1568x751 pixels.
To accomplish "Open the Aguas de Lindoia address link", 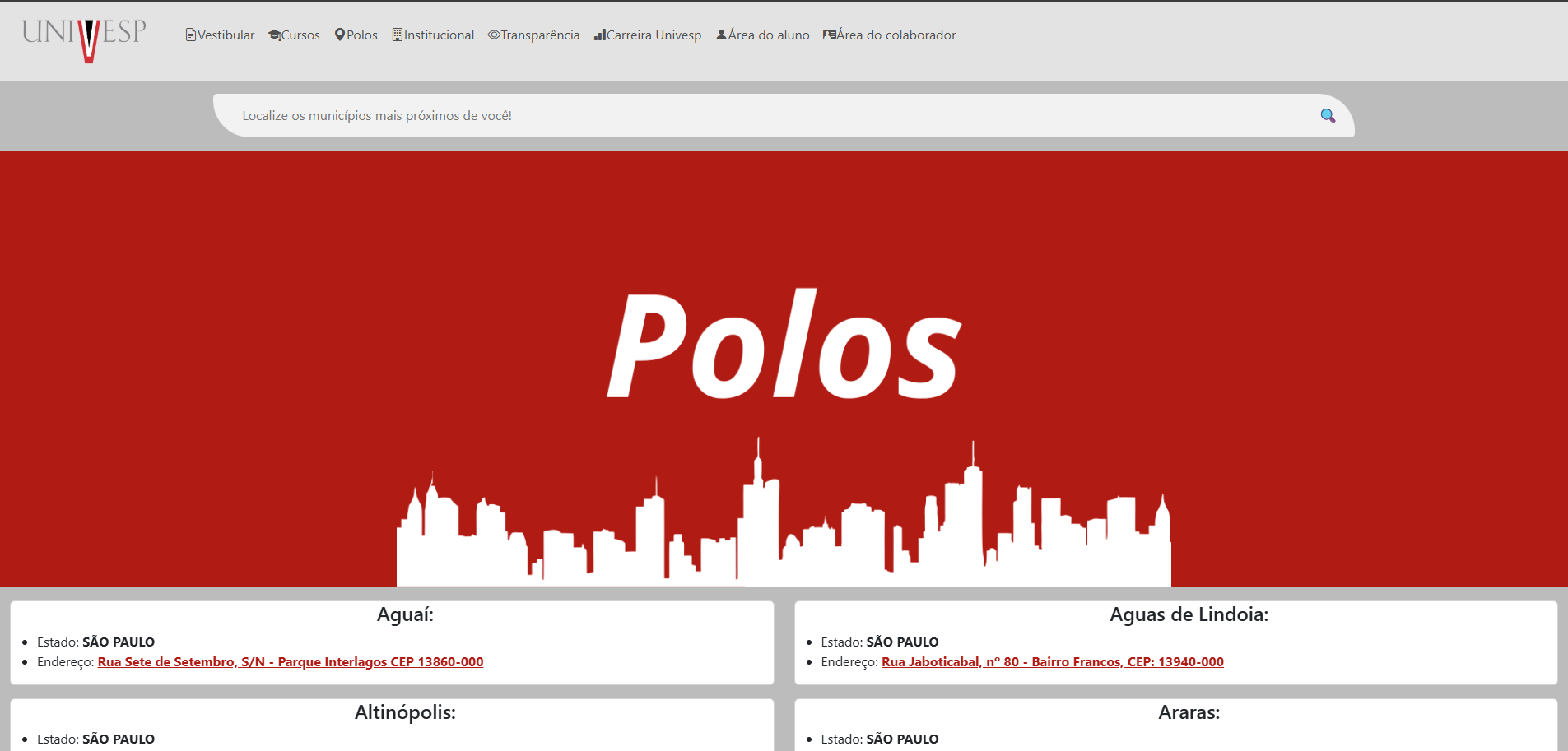I will coord(1052,661).
